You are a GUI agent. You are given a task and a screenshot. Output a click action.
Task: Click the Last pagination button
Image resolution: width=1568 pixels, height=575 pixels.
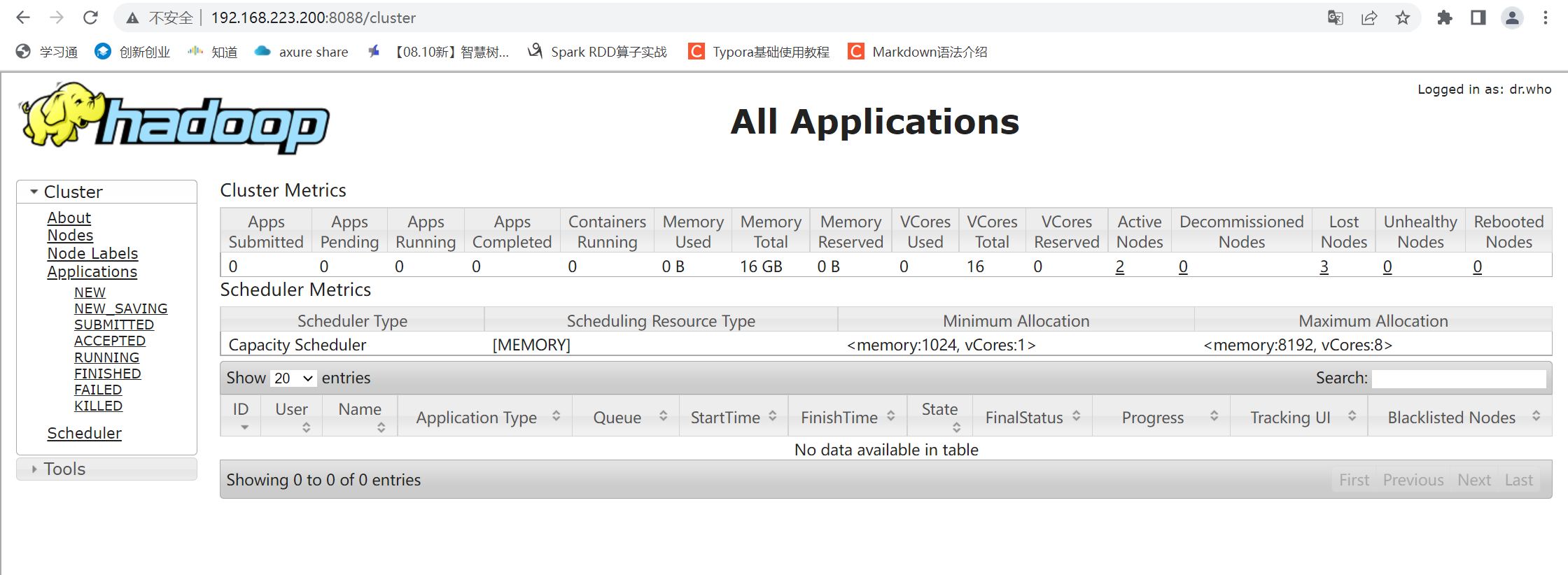pyautogui.click(x=1518, y=480)
